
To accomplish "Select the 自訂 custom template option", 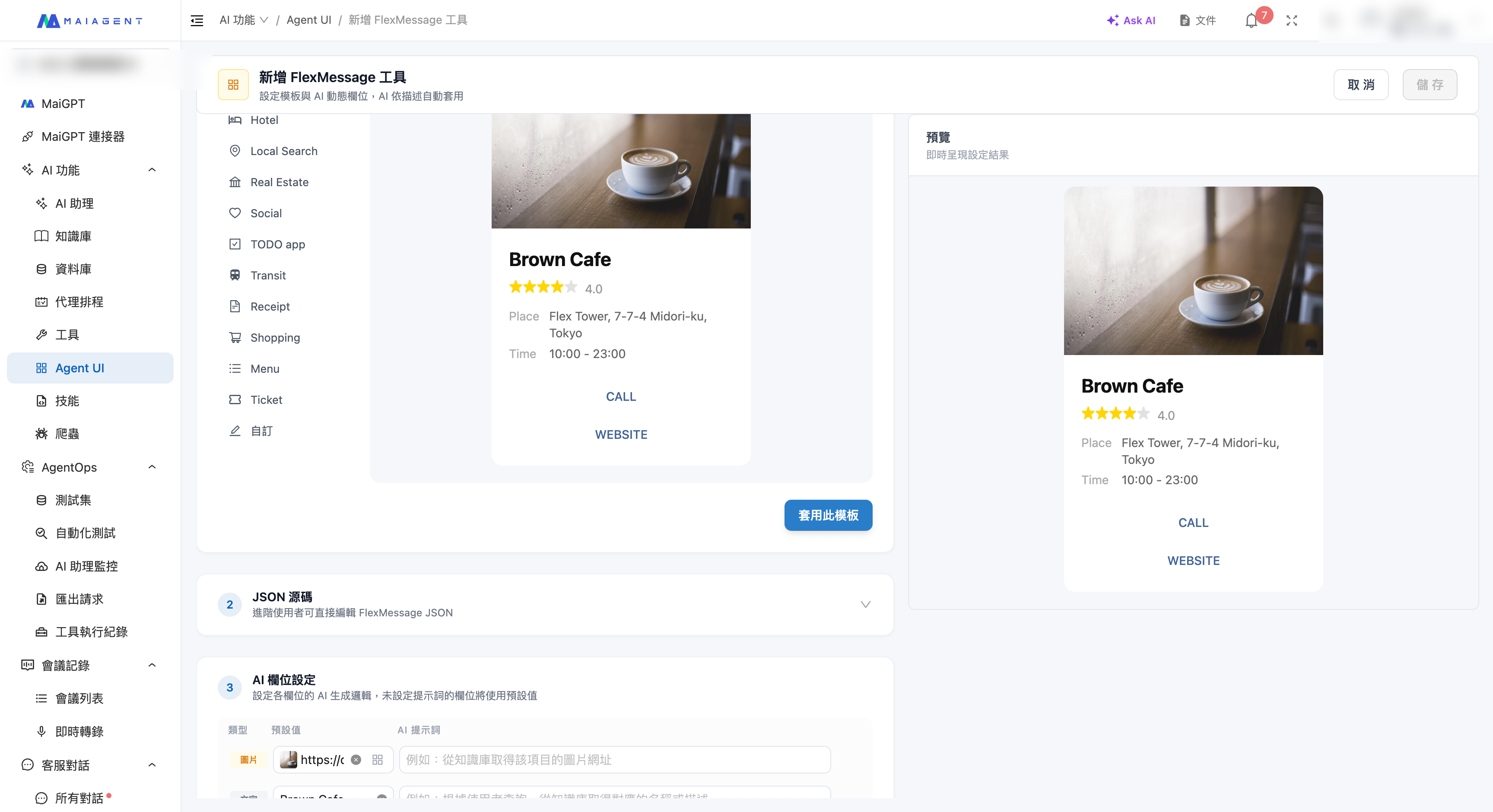I will coord(261,431).
